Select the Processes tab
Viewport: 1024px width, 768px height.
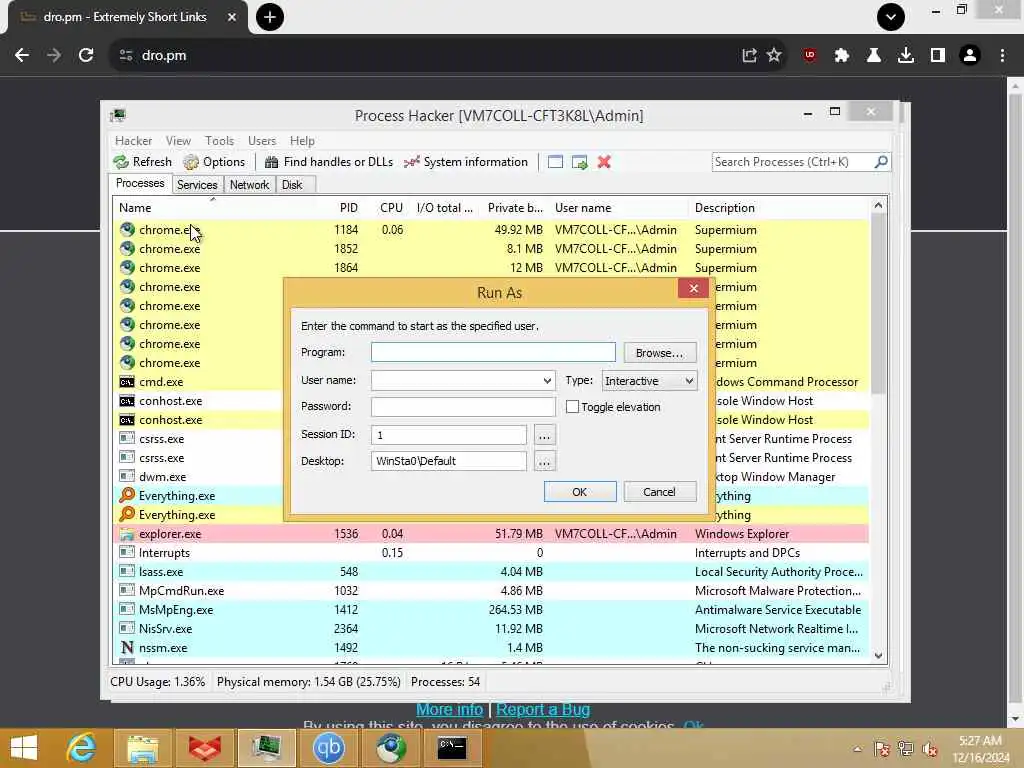click(x=140, y=184)
